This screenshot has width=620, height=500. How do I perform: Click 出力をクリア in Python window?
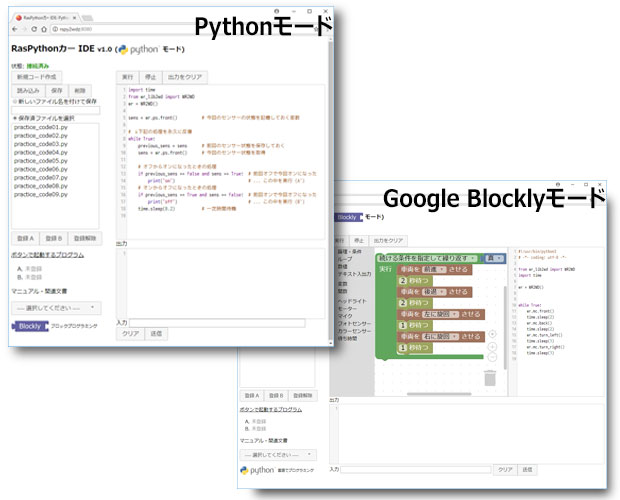[x=185, y=77]
